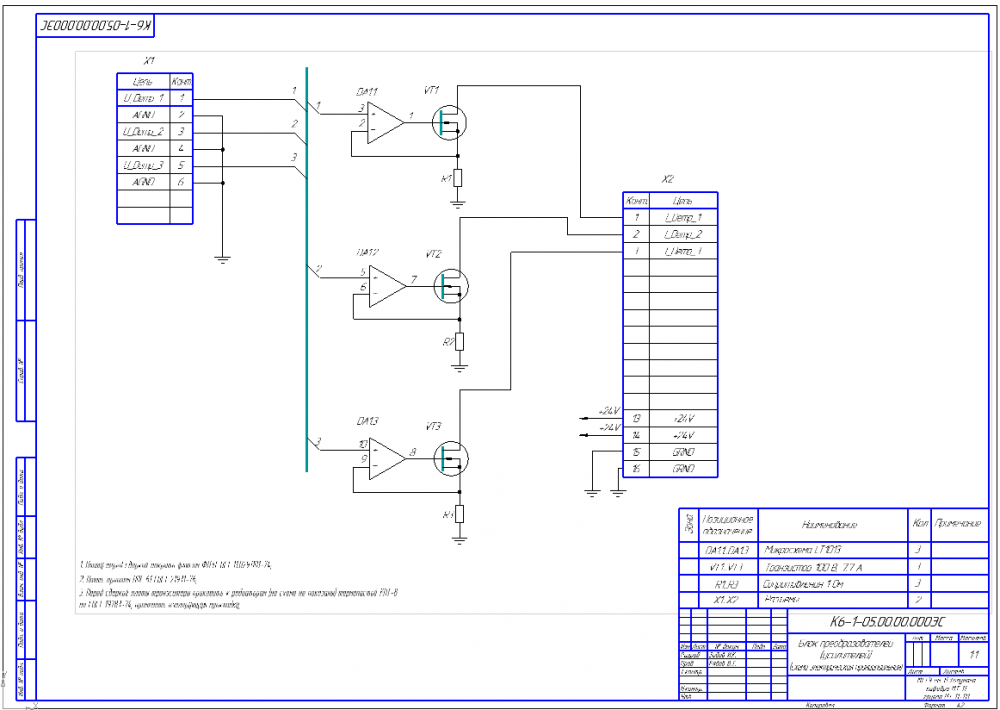Select contact 2 row in X2 table
Screen dimensions: 1000x710
[669, 234]
